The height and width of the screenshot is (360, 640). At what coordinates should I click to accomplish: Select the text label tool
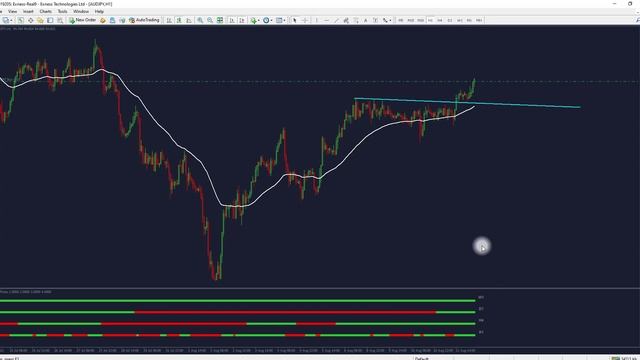tap(375, 20)
